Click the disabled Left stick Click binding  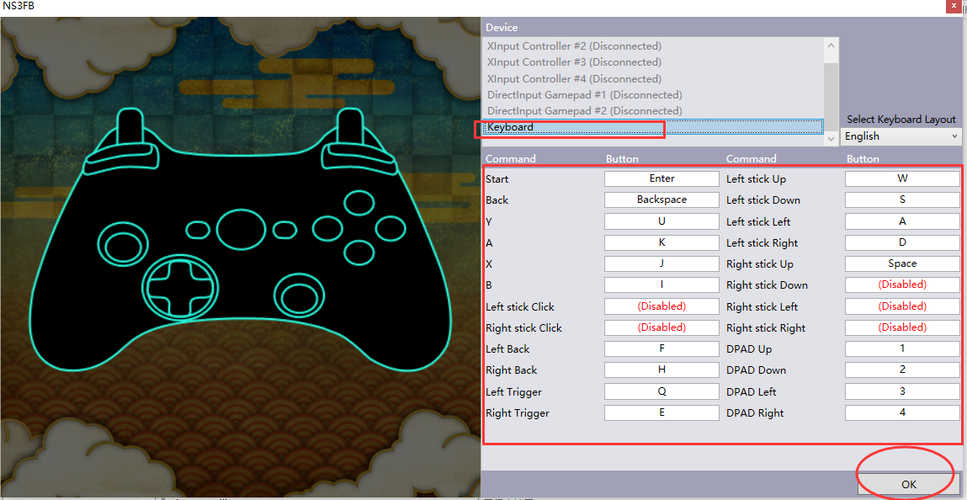(662, 306)
